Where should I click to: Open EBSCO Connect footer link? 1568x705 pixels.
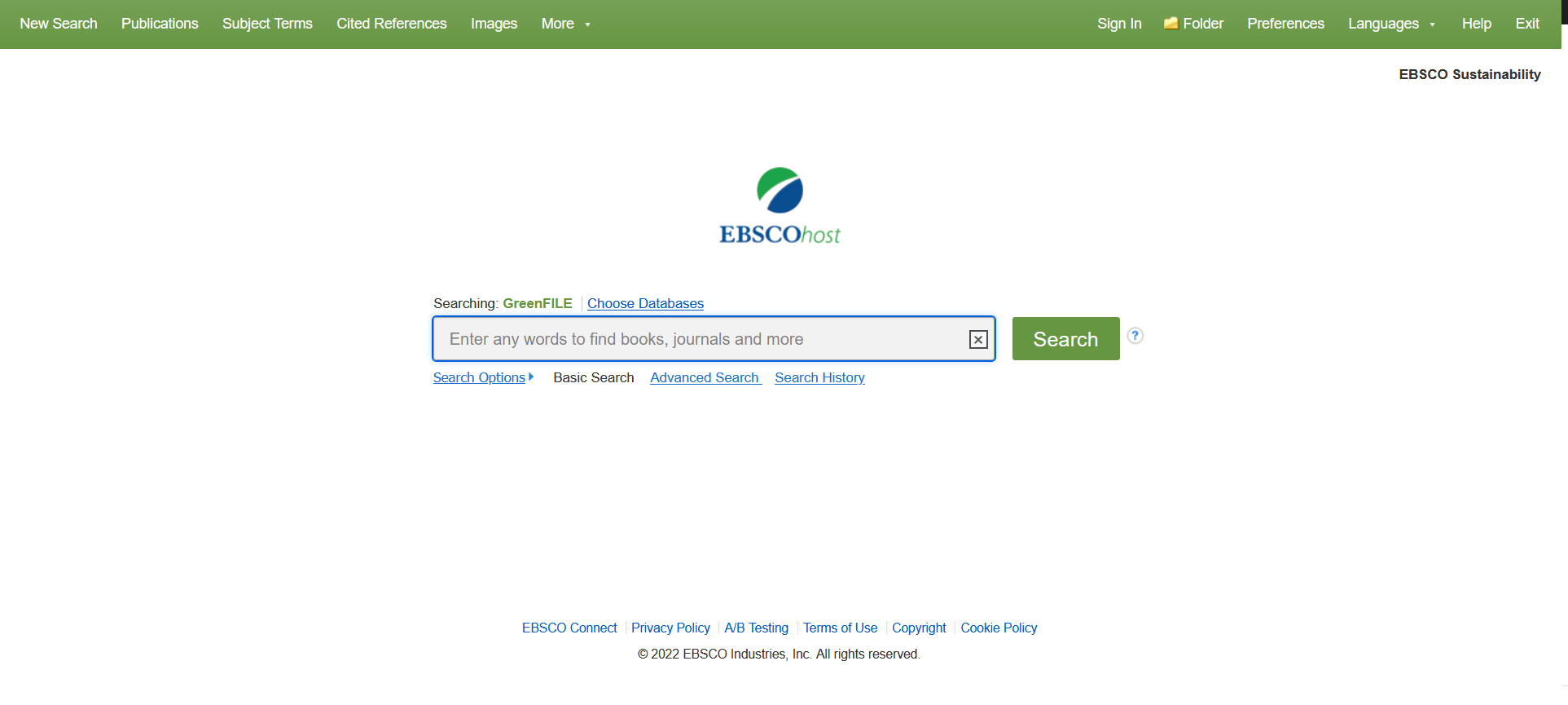pos(569,628)
